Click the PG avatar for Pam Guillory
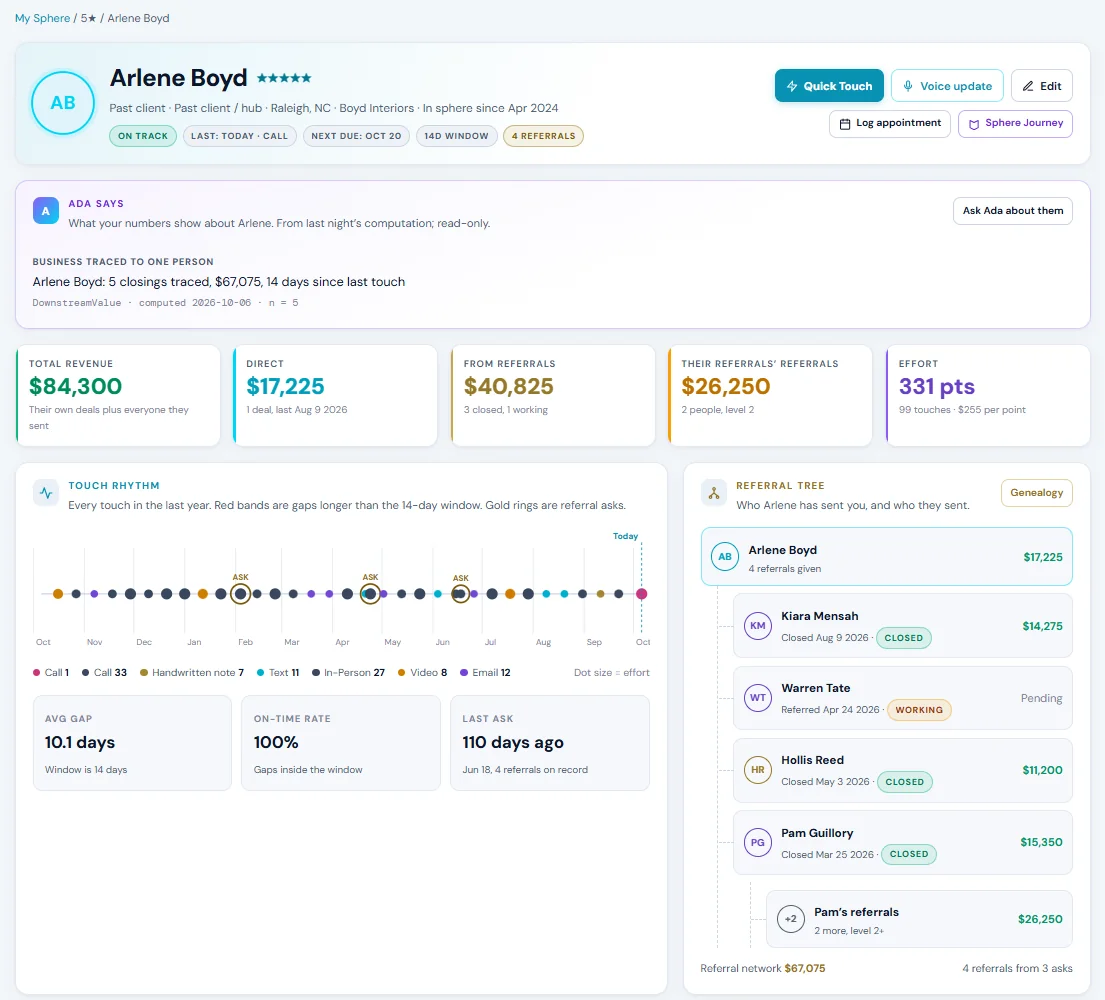 click(x=758, y=842)
